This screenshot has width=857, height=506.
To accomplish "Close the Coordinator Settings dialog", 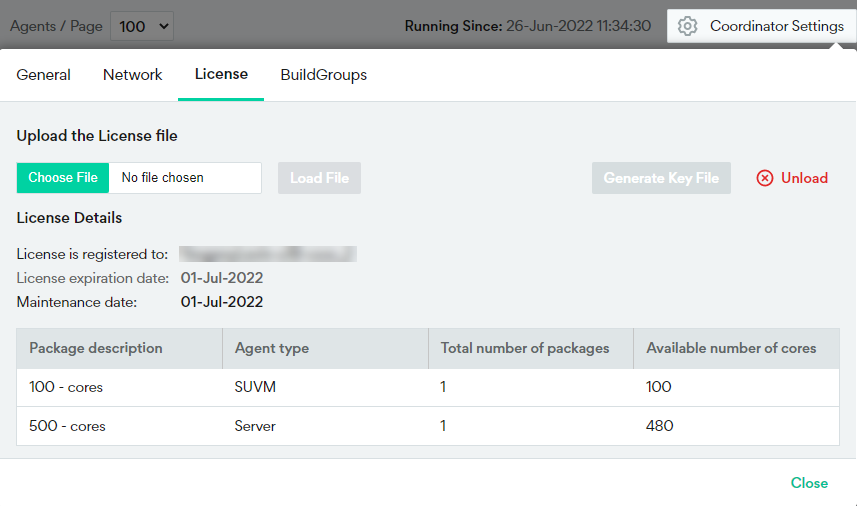I will pyautogui.click(x=809, y=483).
